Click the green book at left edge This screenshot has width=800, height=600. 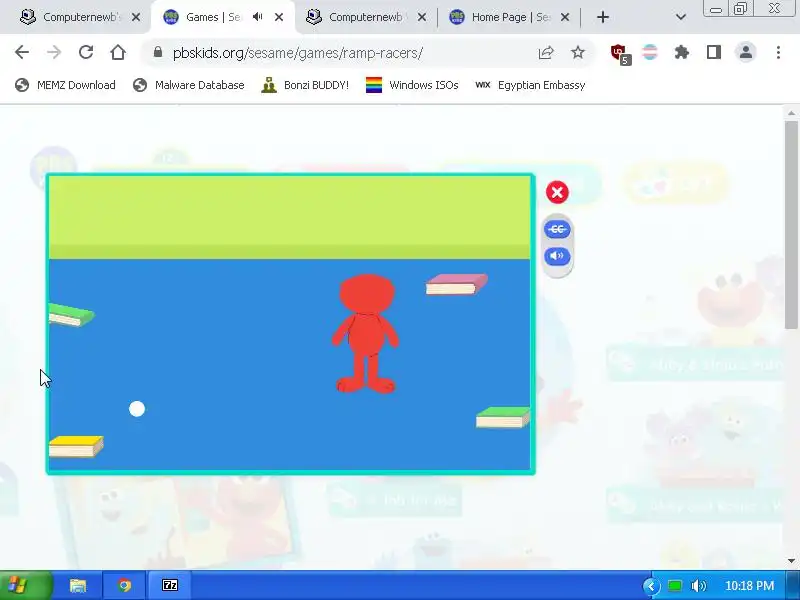(71, 315)
